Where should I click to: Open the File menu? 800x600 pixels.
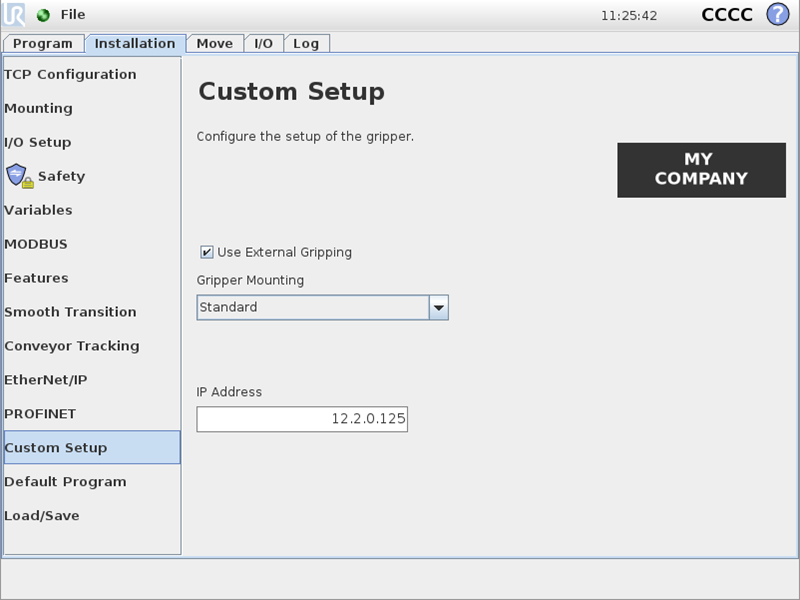point(73,15)
